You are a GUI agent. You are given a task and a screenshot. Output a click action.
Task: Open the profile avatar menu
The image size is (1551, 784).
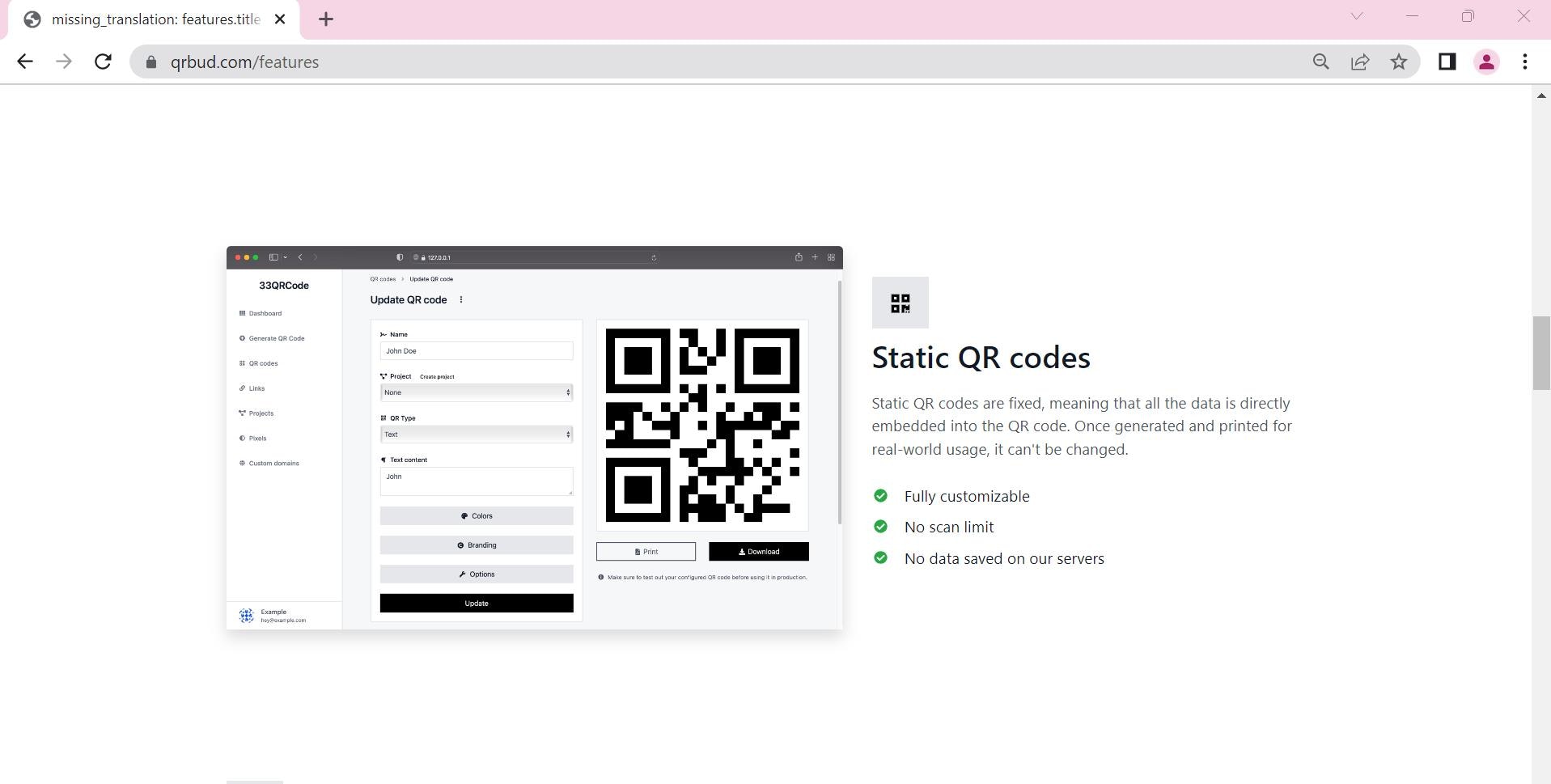click(1486, 61)
